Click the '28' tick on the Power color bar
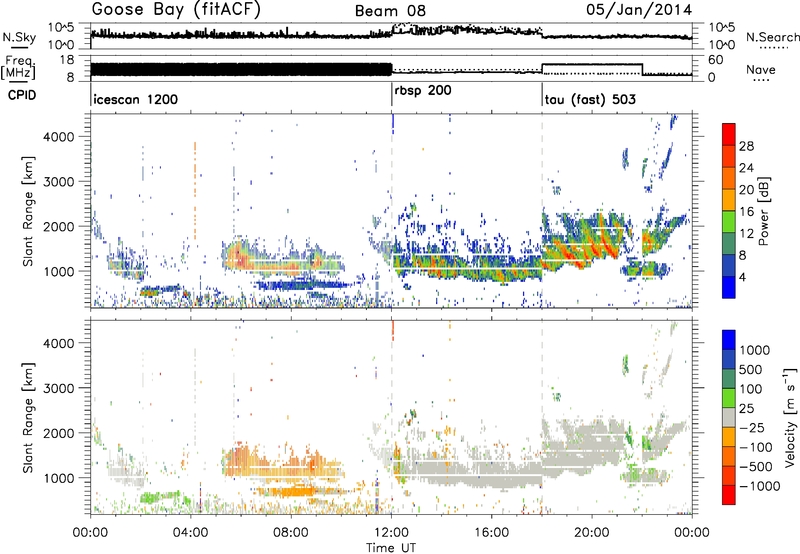Image resolution: width=800 pixels, height=554 pixels. pyautogui.click(x=746, y=146)
